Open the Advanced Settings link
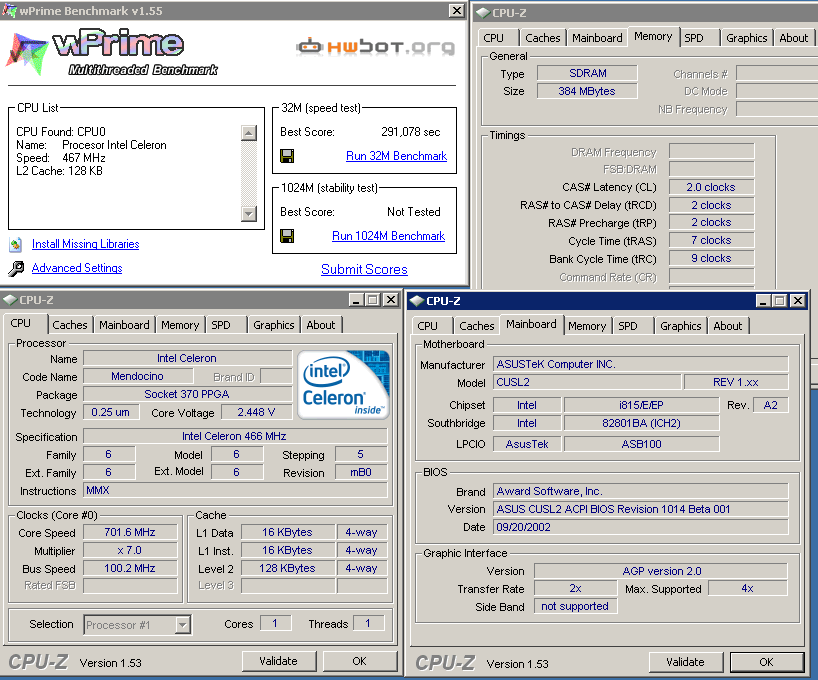The width and height of the screenshot is (818, 680). (77, 268)
